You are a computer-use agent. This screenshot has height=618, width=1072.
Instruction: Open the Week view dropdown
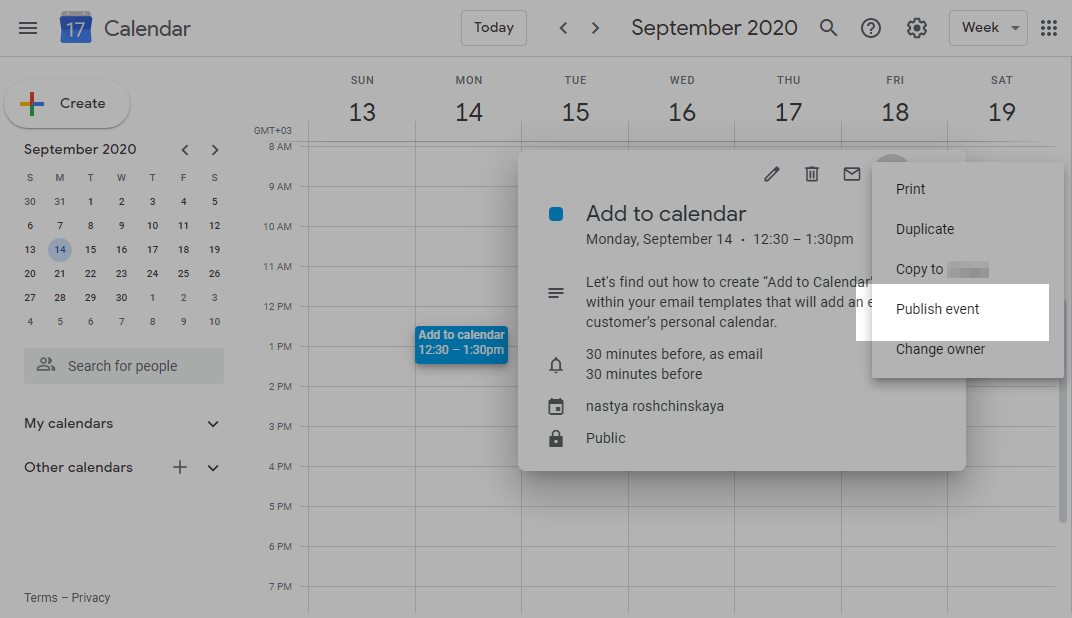(988, 28)
